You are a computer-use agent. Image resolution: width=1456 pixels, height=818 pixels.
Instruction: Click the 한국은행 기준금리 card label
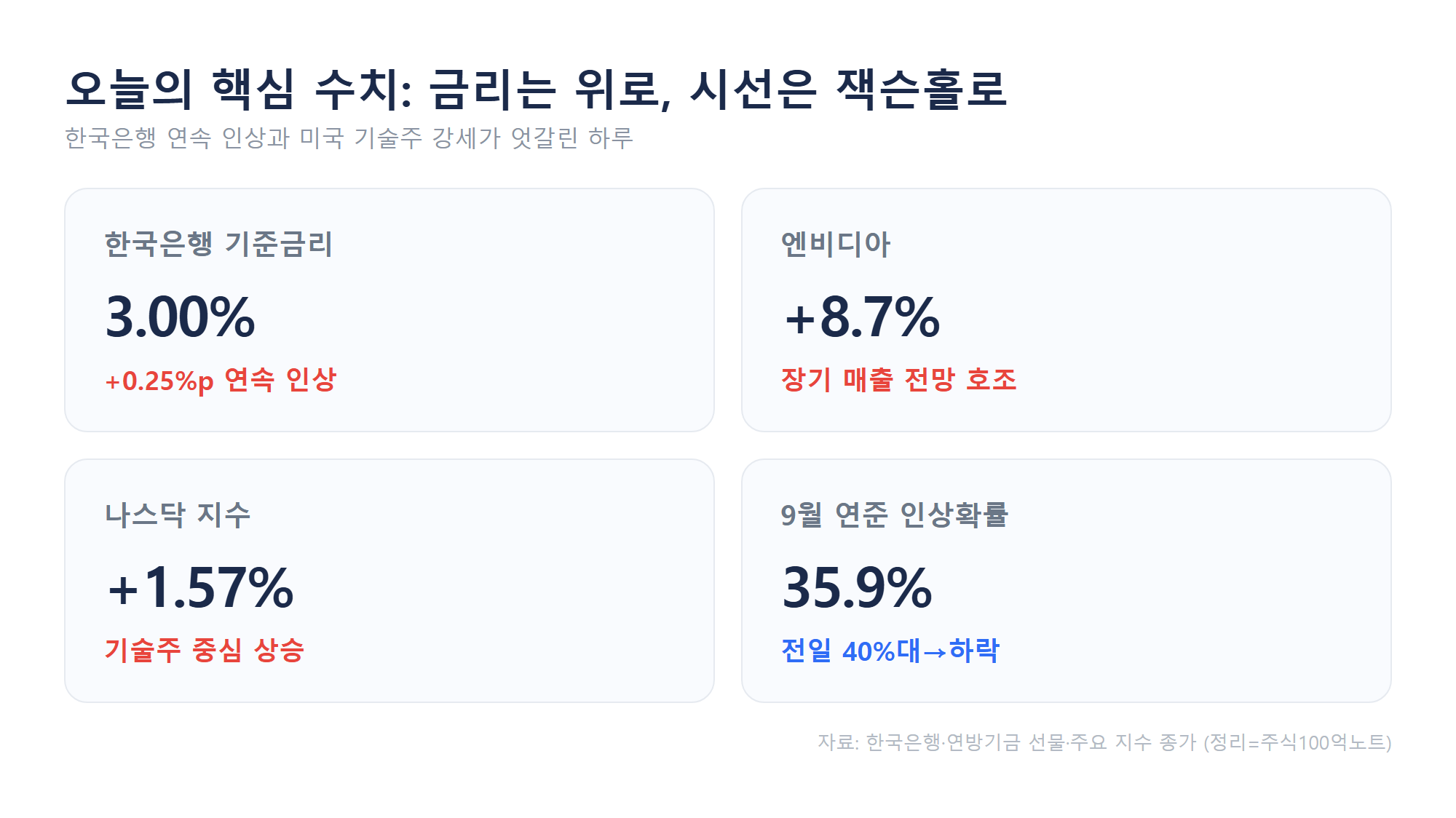point(218,244)
